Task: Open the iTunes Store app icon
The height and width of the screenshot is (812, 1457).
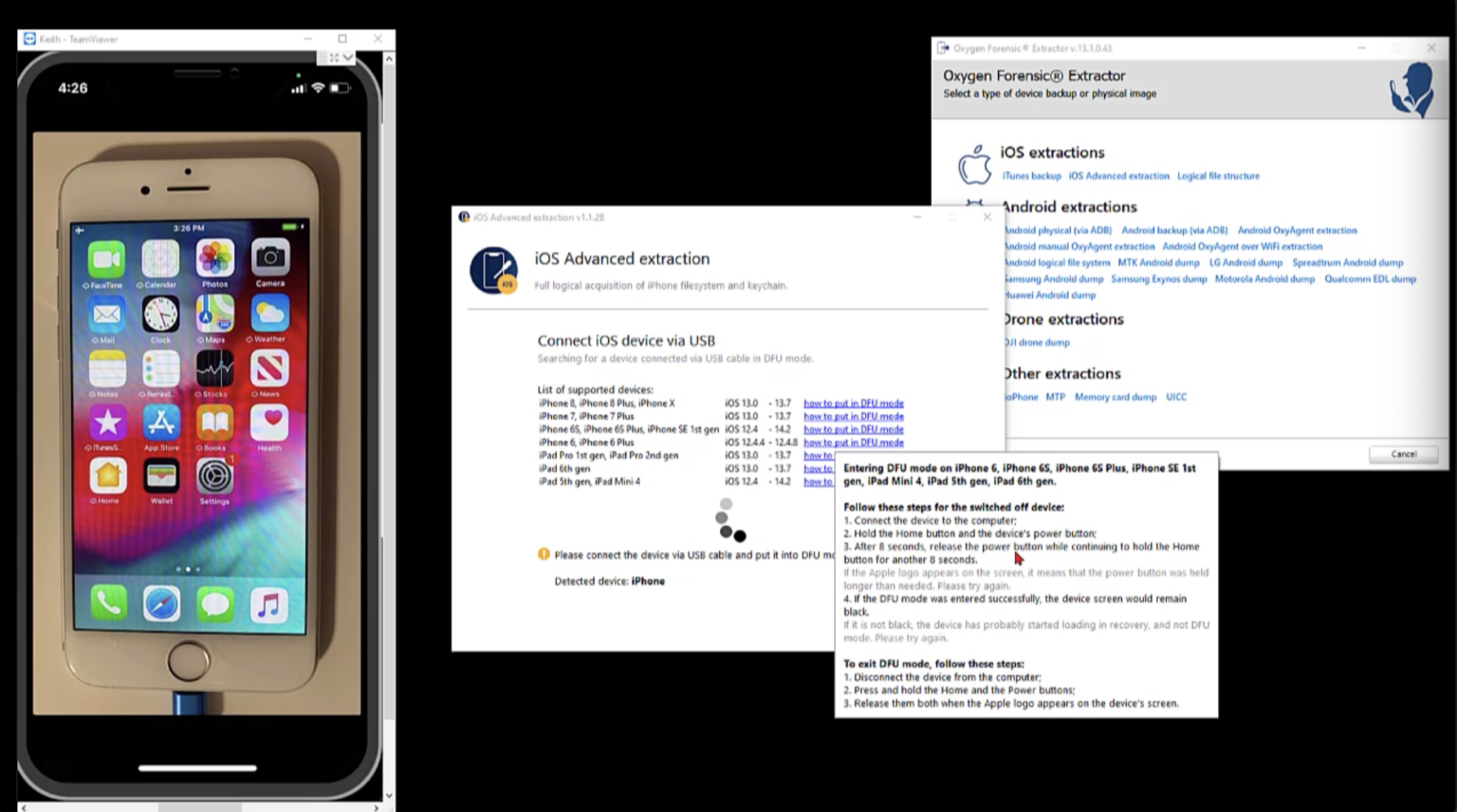Action: pyautogui.click(x=107, y=423)
